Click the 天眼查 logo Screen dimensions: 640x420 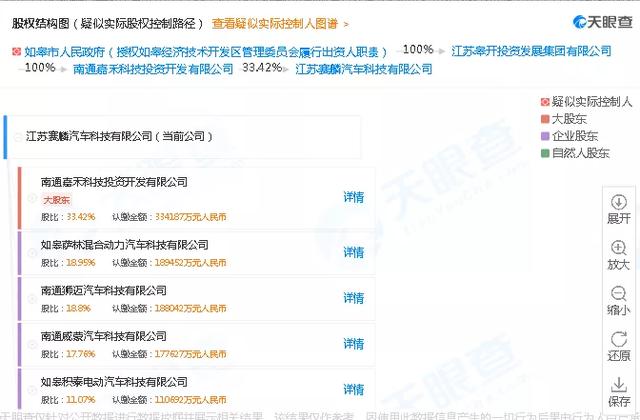[x=603, y=22]
